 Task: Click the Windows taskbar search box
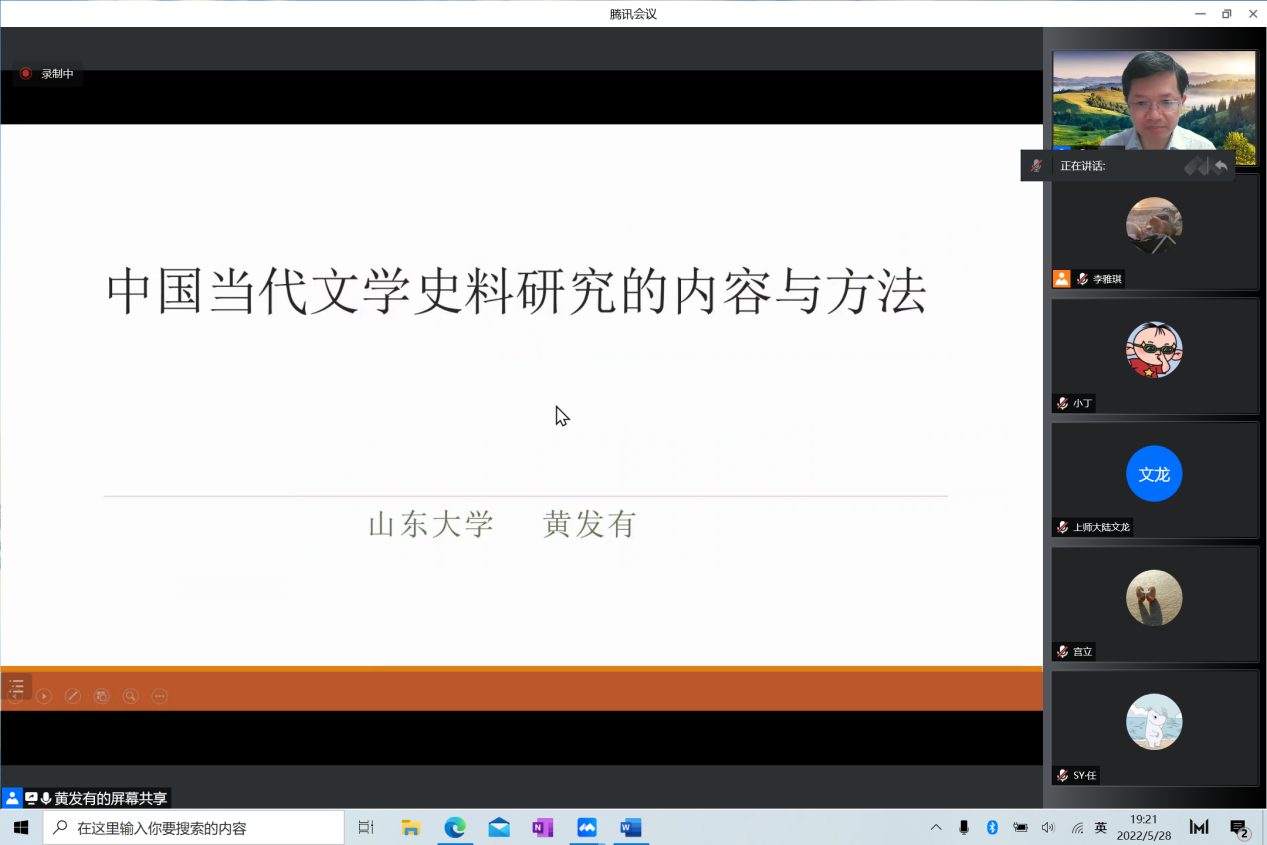tap(194, 828)
